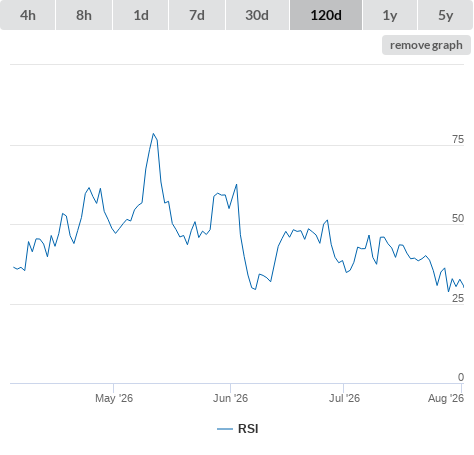This screenshot has height=455, width=474.
Task: Click the May '26 x-axis label
Action: [x=114, y=398]
